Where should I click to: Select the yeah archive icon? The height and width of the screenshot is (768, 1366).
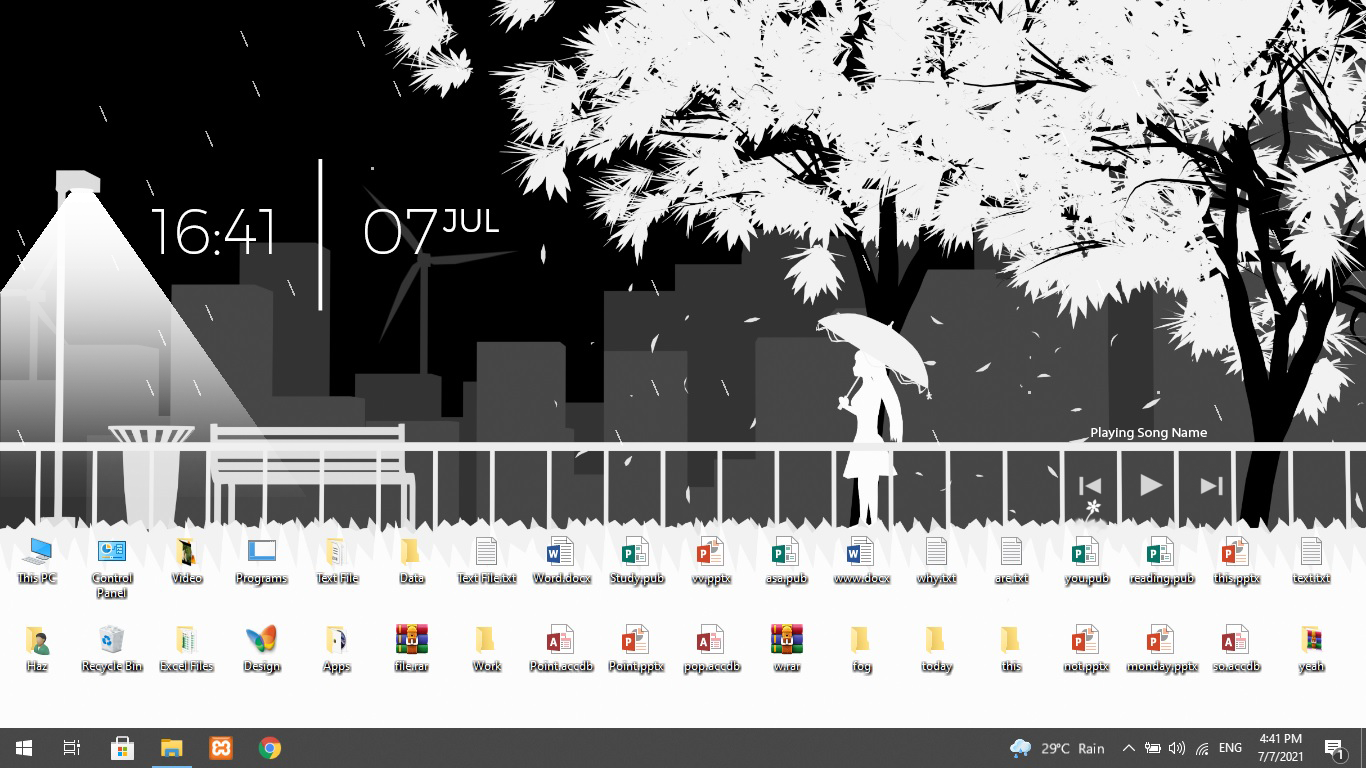click(x=1311, y=648)
